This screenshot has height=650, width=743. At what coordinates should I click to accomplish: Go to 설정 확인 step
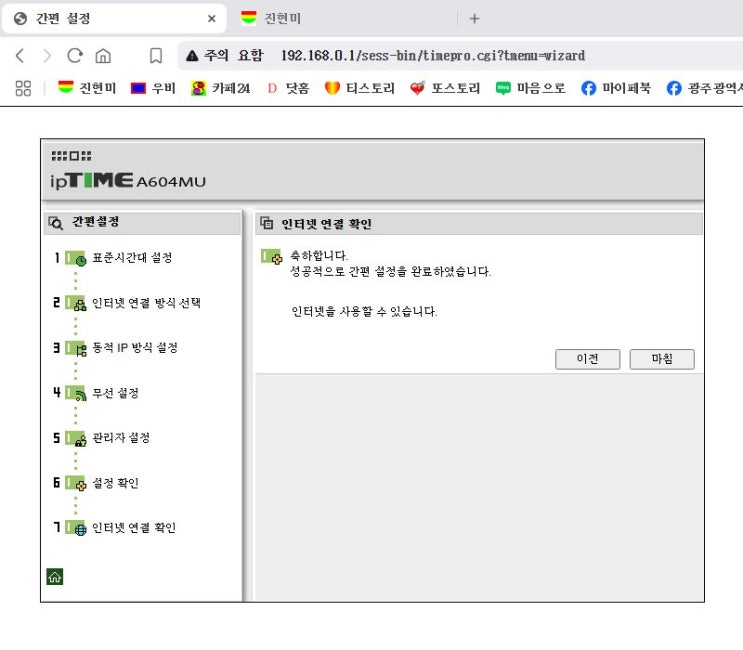click(116, 483)
